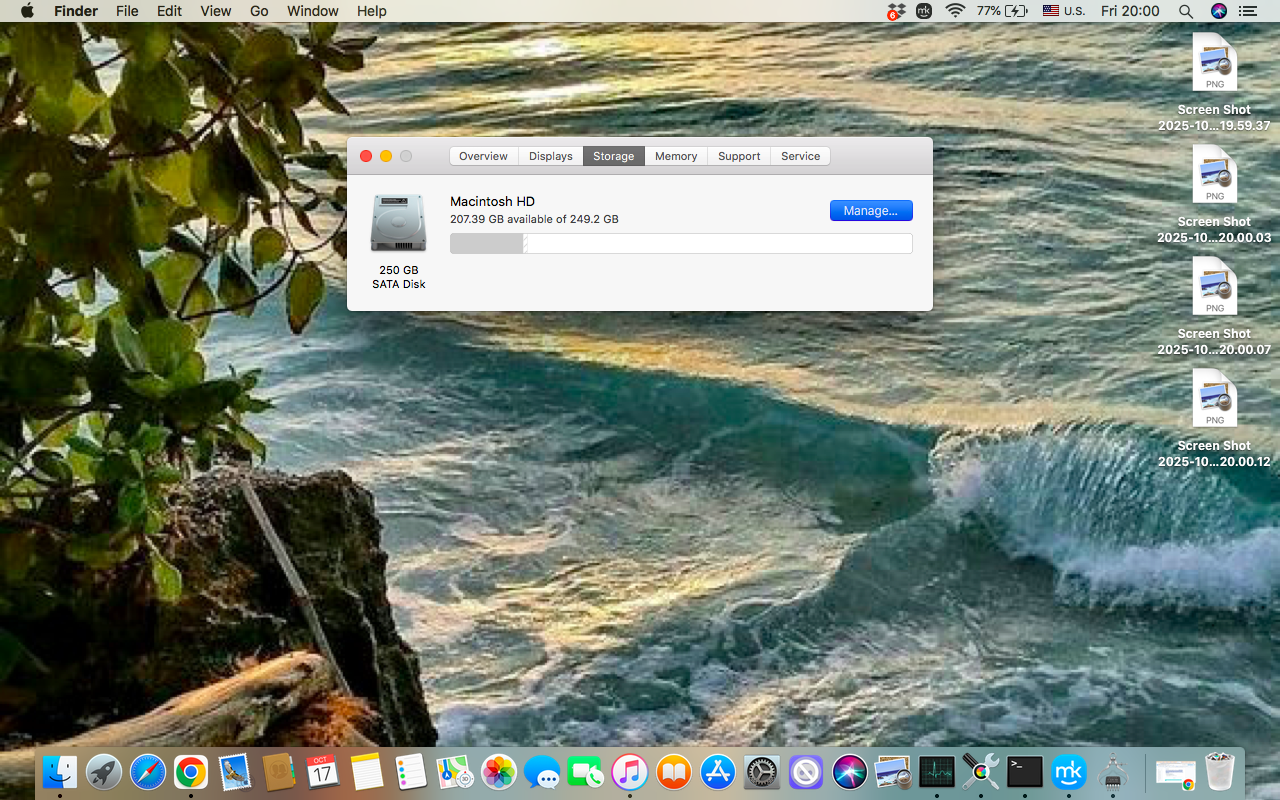The image size is (1280, 800).
Task: Switch to the Memory tab
Action: coord(676,156)
